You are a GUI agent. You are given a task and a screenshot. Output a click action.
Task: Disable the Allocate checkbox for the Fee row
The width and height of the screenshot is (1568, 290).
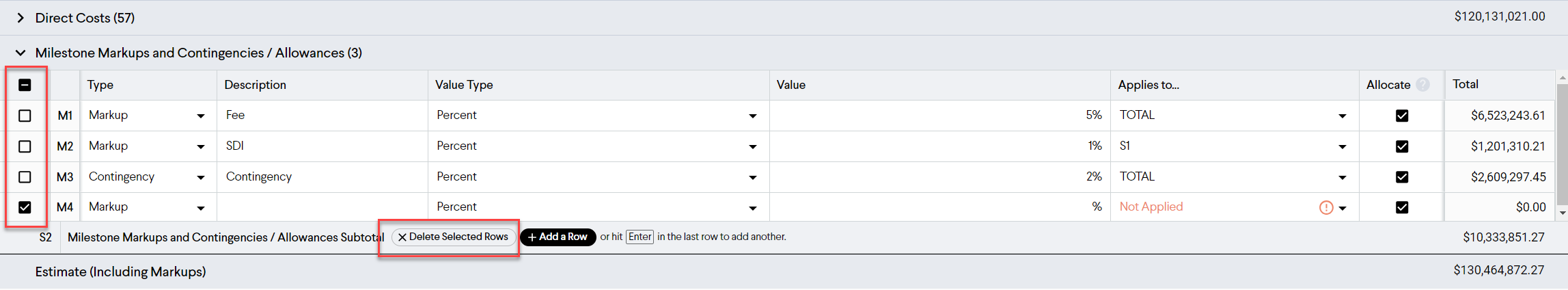1402,116
